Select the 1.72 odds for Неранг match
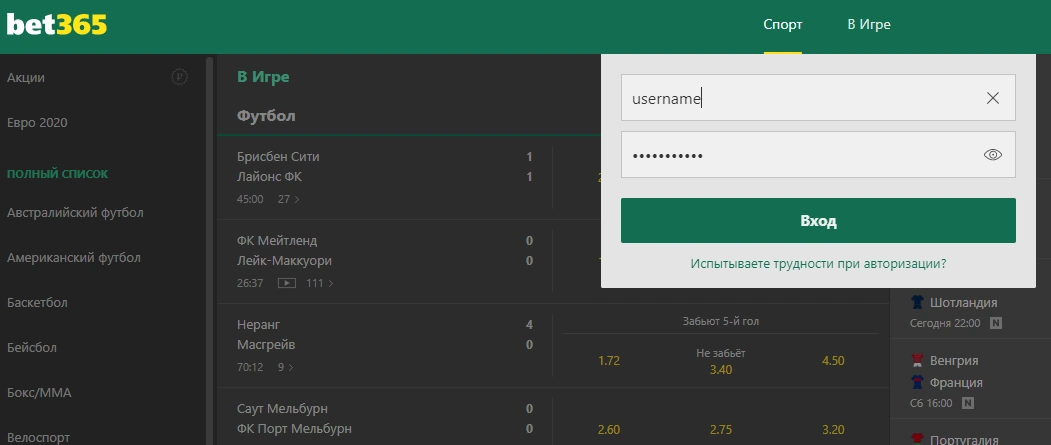 tap(609, 360)
